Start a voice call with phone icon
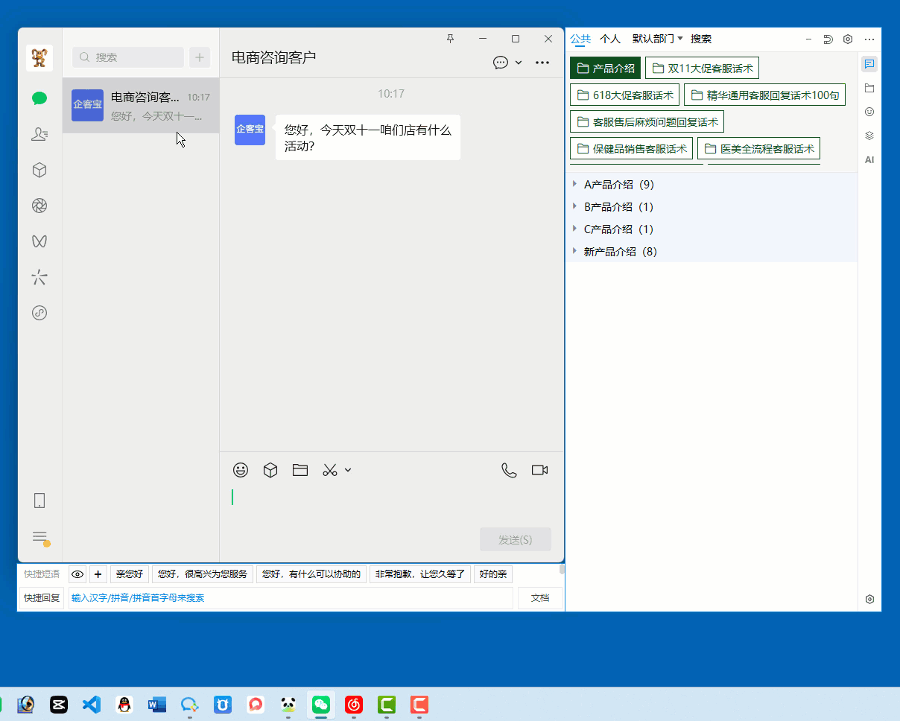 (x=509, y=470)
